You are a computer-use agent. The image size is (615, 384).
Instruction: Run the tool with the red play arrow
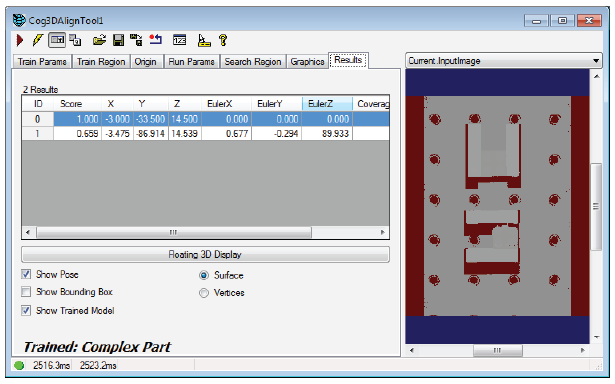(x=20, y=40)
